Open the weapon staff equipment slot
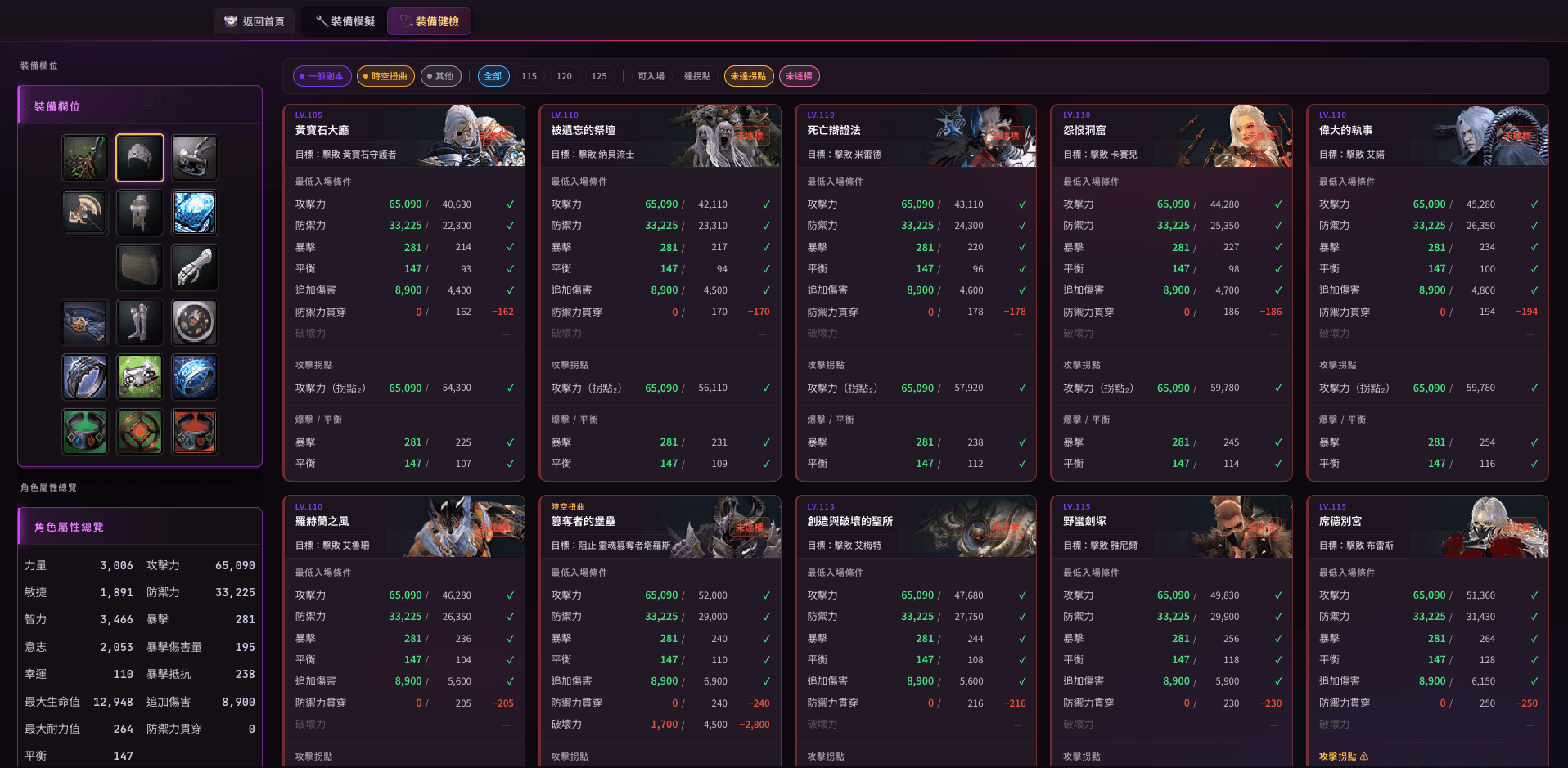Screen dimensions: 1568x768 (85, 158)
